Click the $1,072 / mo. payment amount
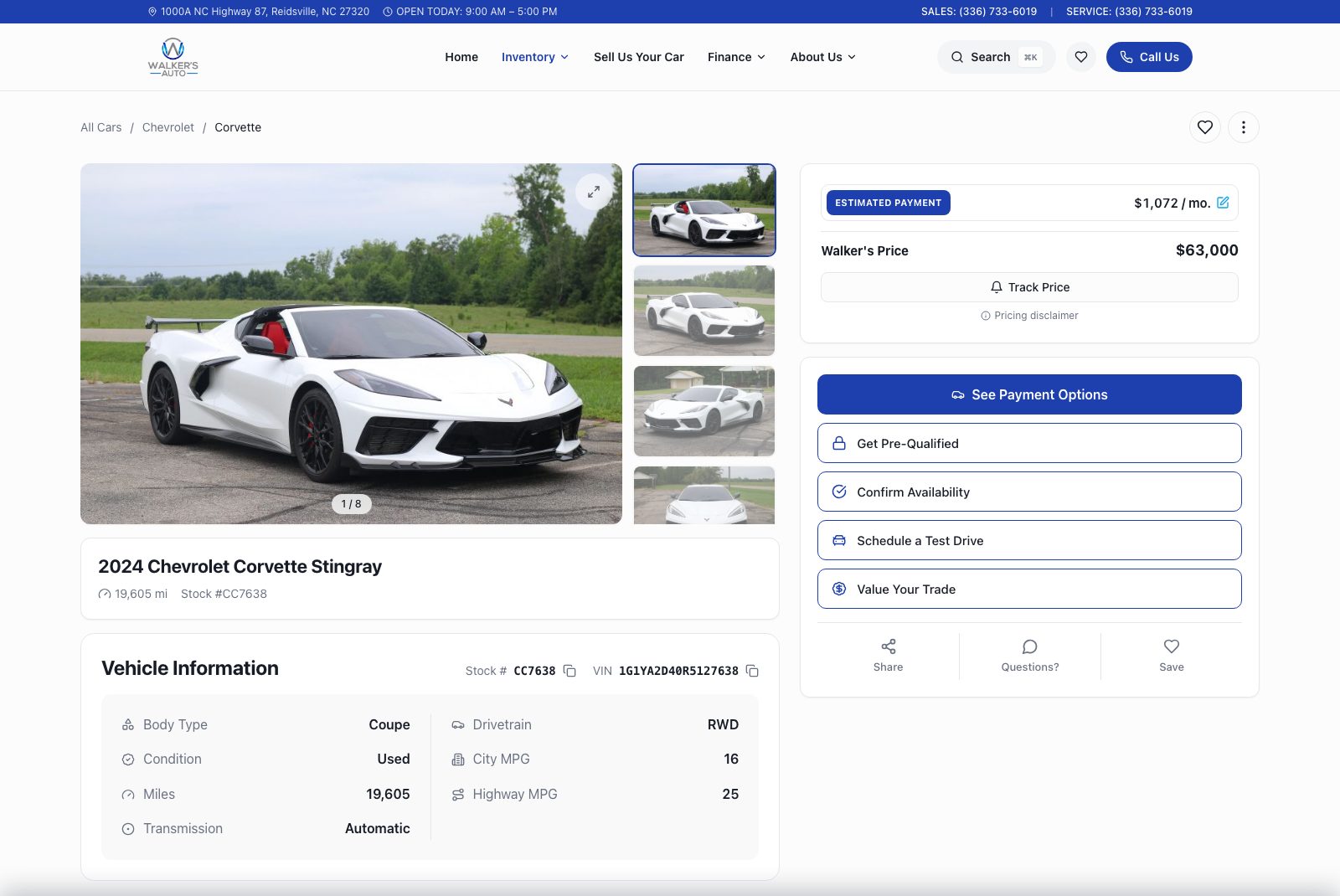 (1172, 203)
